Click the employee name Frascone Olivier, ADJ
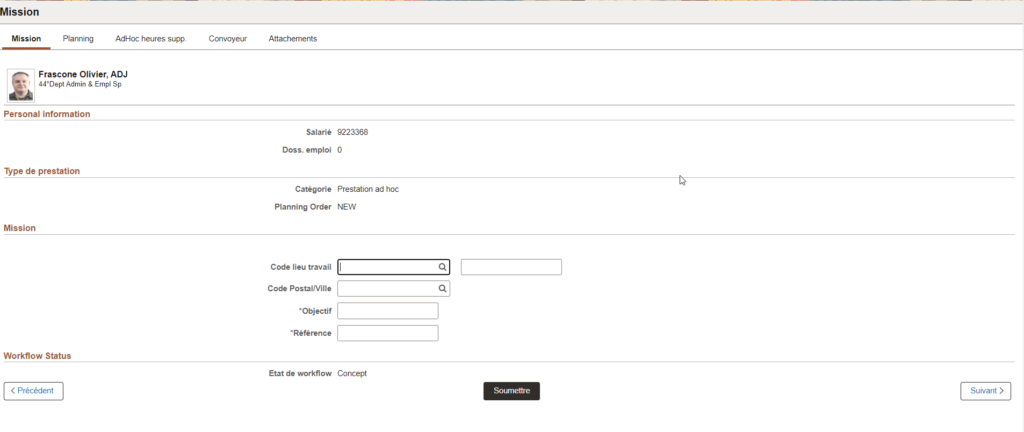The image size is (1024, 432). coord(83,75)
